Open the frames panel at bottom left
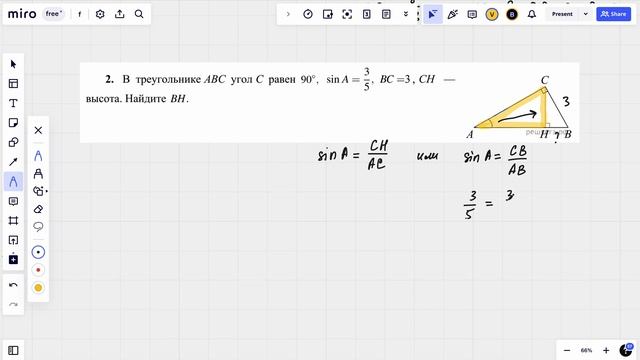640x360 pixels. click(x=13, y=350)
